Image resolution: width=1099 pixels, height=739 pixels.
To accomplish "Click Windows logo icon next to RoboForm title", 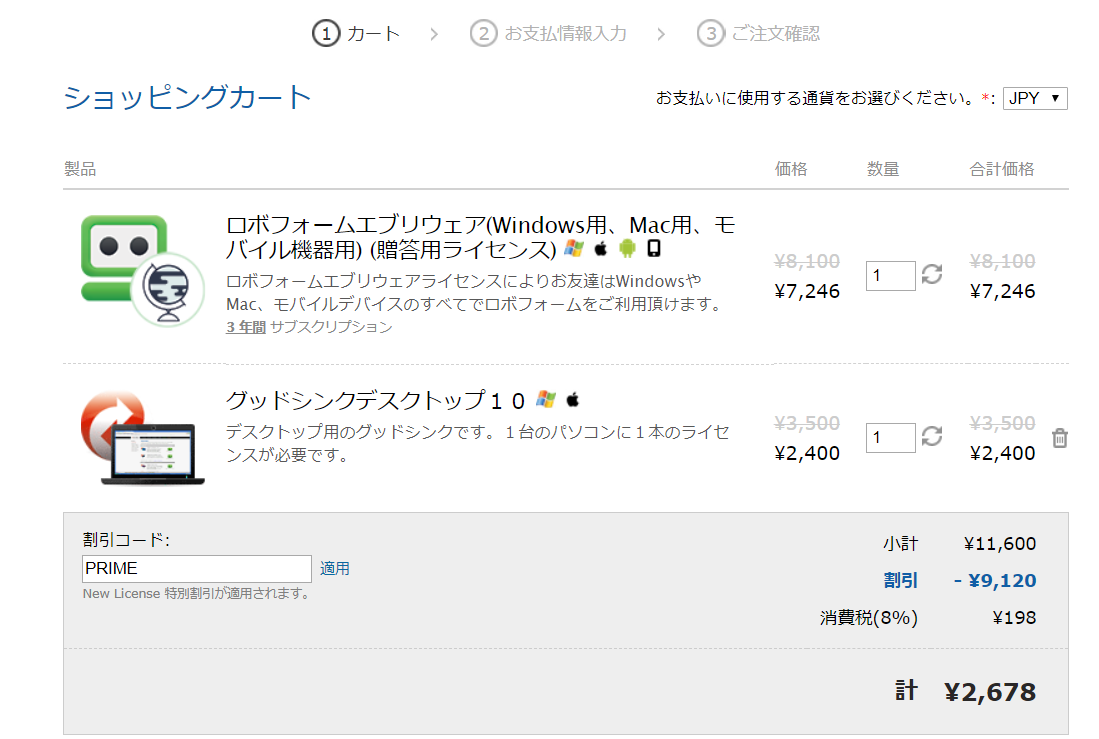I will coord(574,248).
